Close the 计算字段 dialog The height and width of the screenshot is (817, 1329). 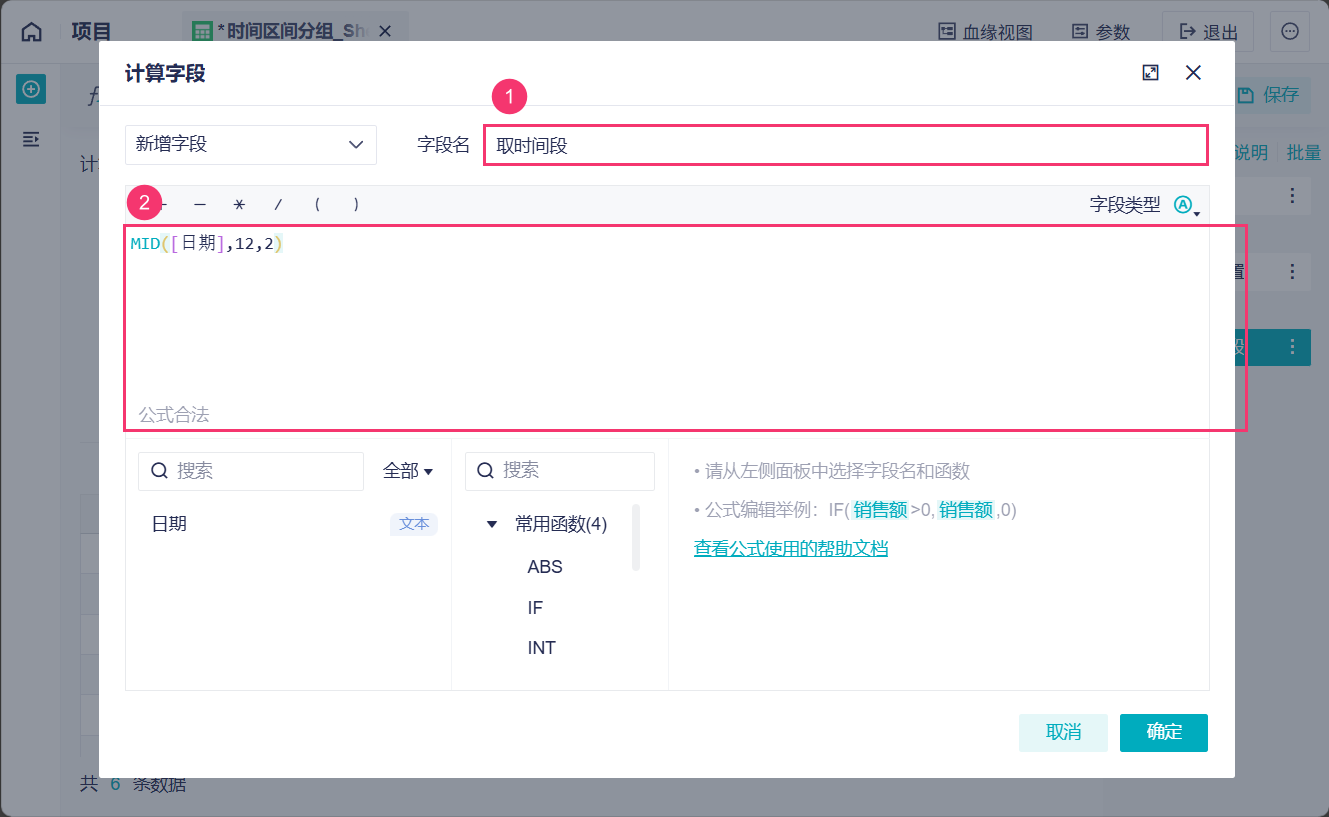click(x=1193, y=73)
